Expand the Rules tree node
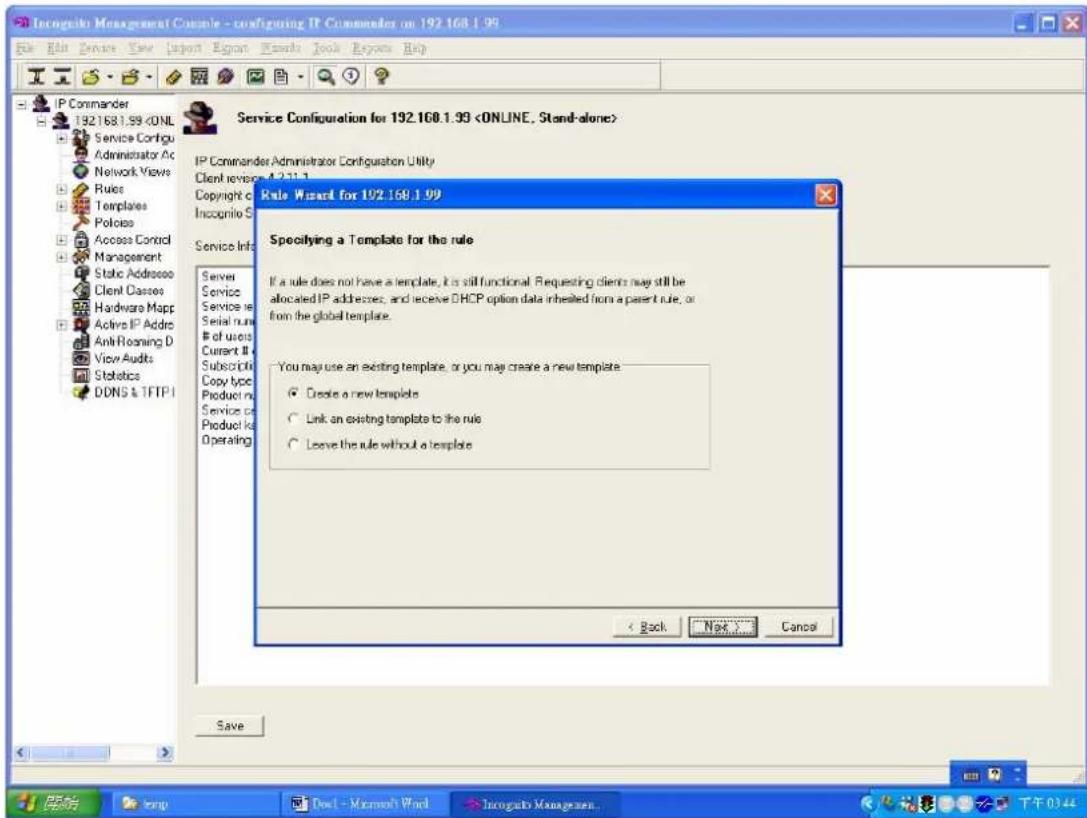This screenshot has width=1087, height=818. pyautogui.click(x=62, y=189)
